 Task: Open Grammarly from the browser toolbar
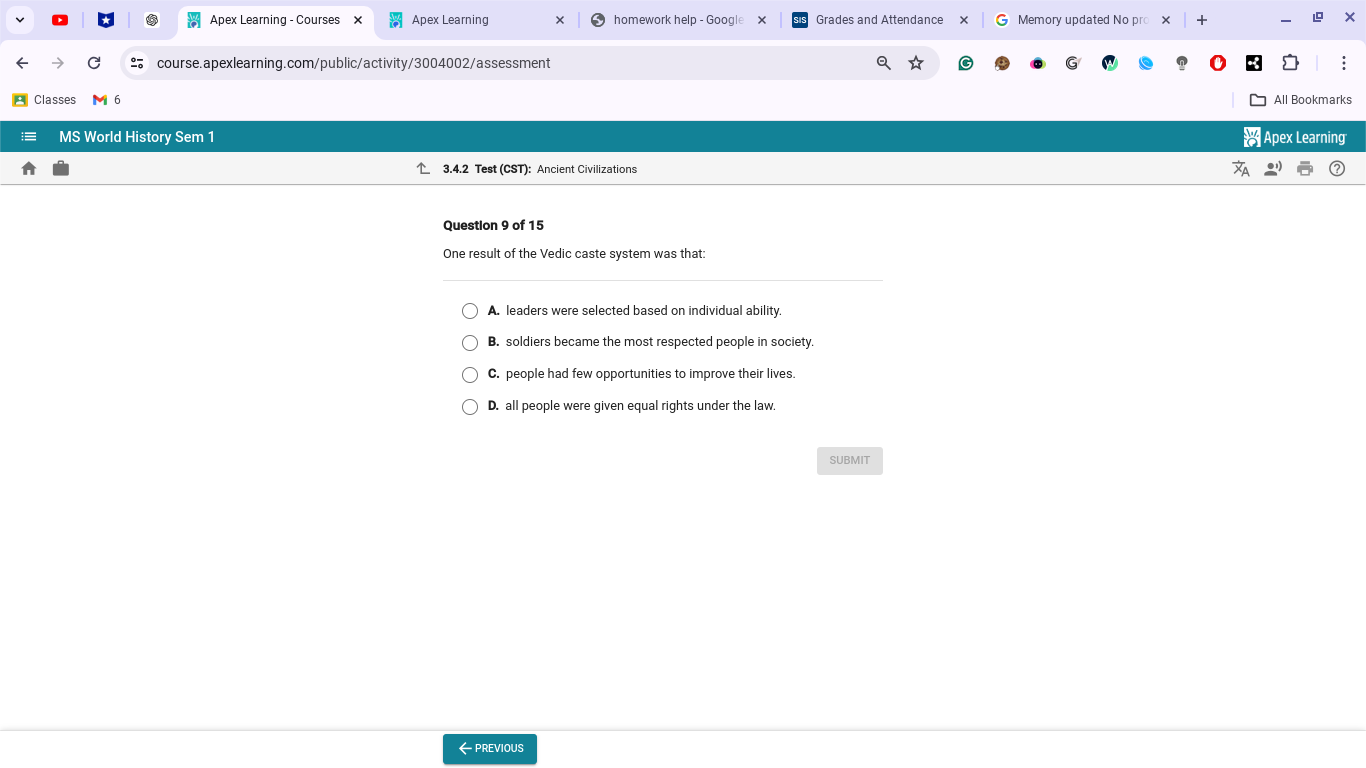[x=965, y=62]
